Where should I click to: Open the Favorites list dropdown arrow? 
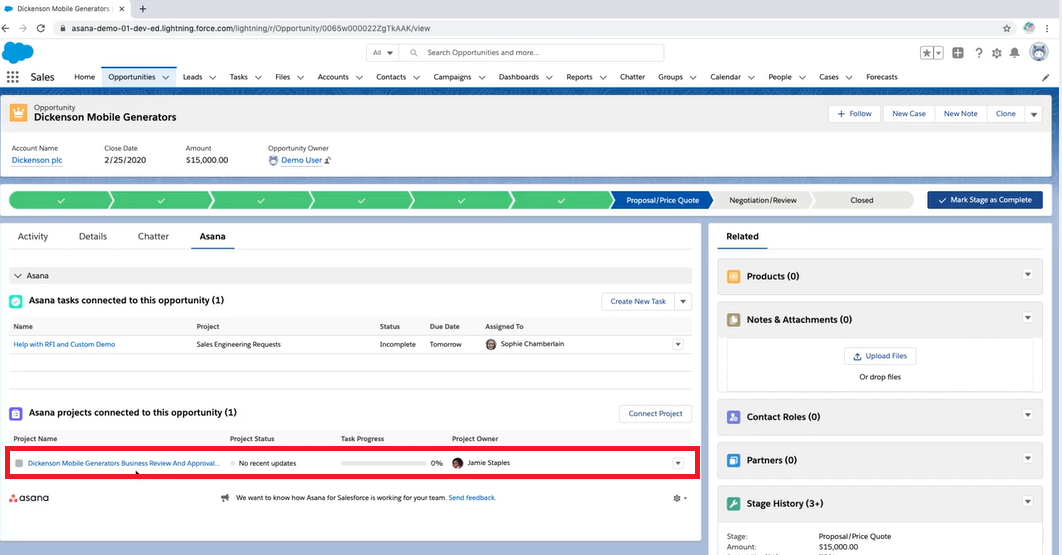939,53
